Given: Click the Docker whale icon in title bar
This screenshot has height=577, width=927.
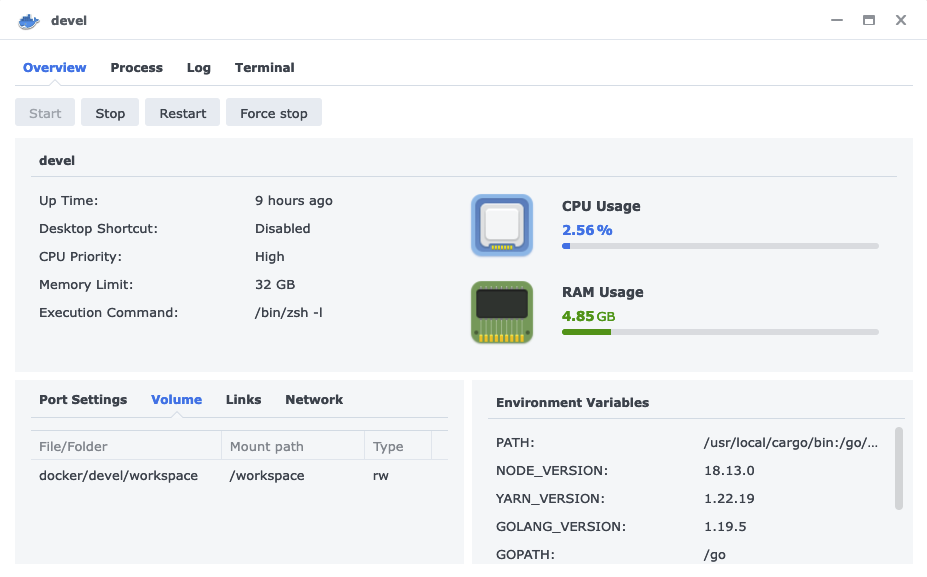Looking at the screenshot, I should click(28, 21).
